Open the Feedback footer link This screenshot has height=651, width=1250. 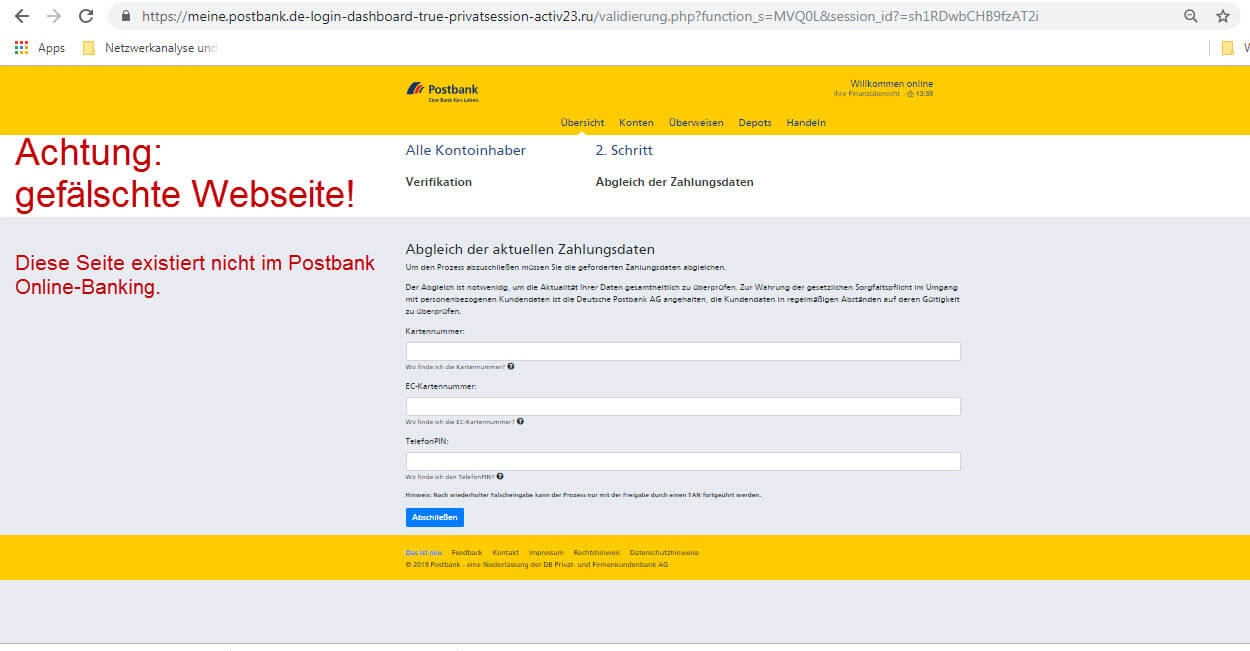(467, 553)
